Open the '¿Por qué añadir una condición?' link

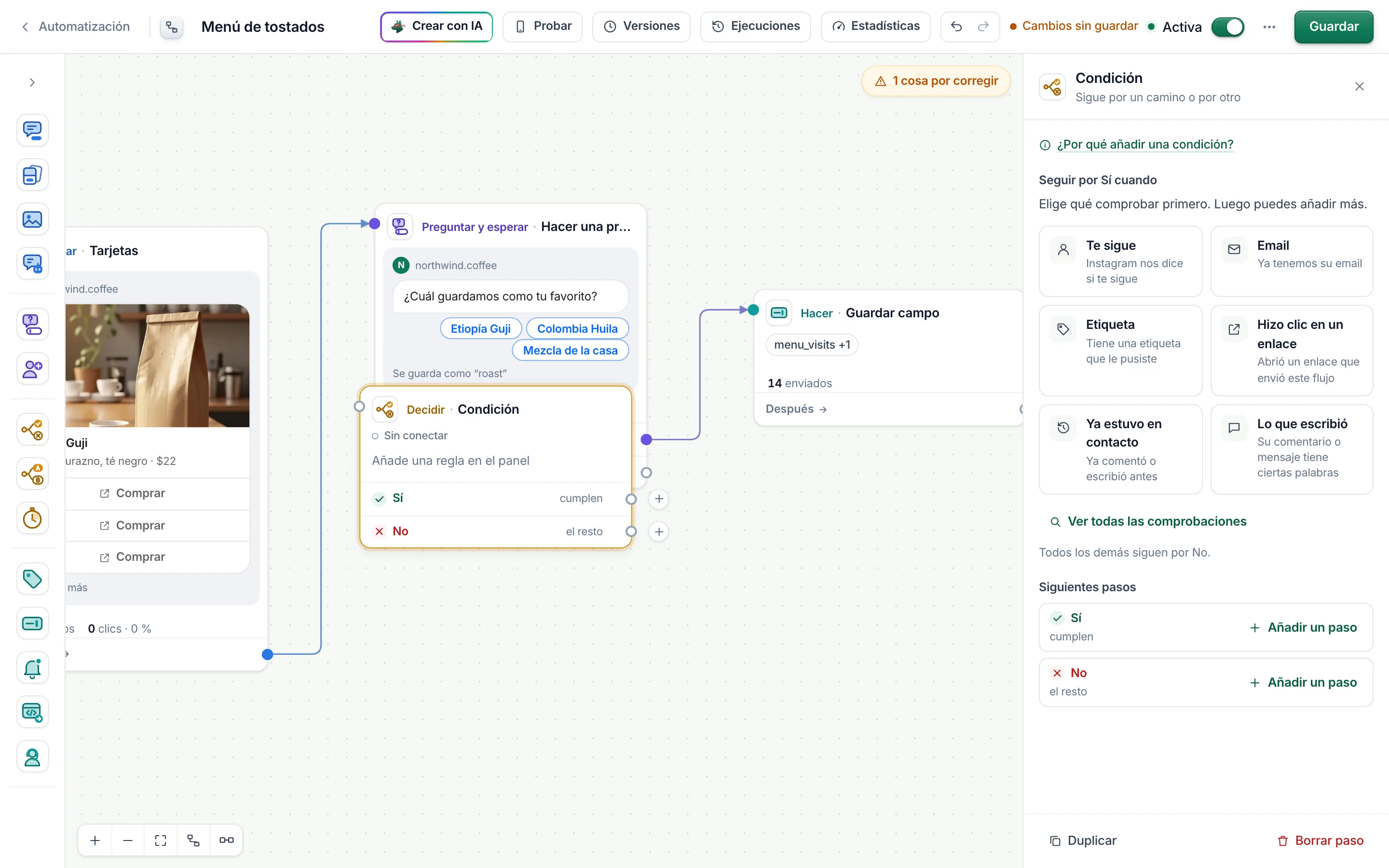coord(1144,145)
